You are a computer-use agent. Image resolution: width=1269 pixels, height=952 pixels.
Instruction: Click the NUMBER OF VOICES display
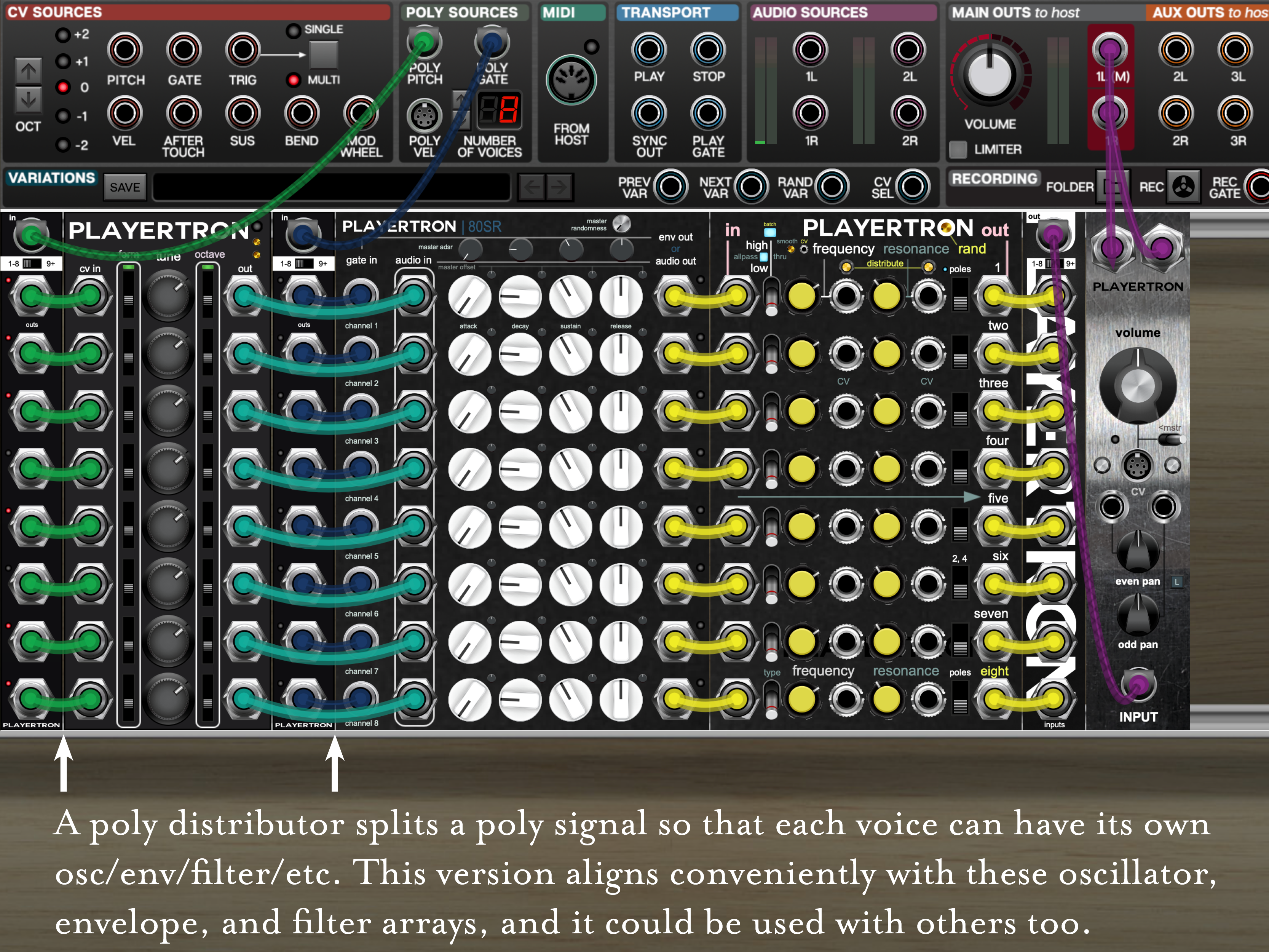coord(500,109)
